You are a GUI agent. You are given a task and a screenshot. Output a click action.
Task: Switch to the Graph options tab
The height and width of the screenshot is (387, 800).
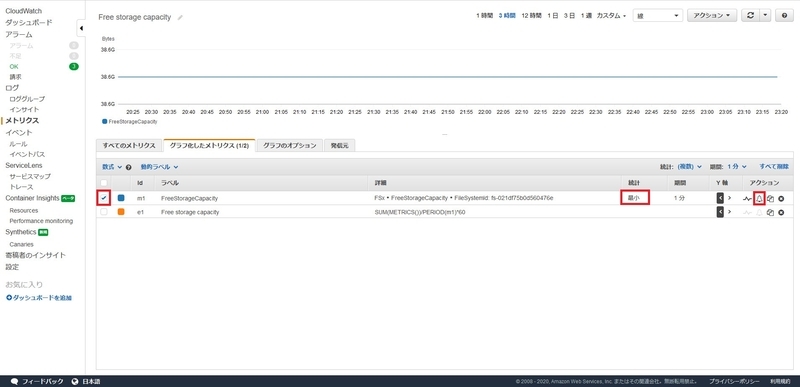[x=290, y=145]
